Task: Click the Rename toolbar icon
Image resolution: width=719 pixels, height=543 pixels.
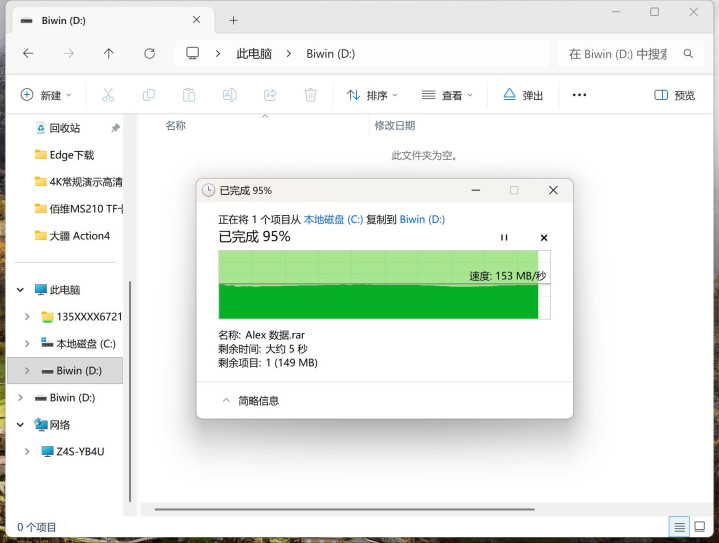Action: tap(229, 95)
